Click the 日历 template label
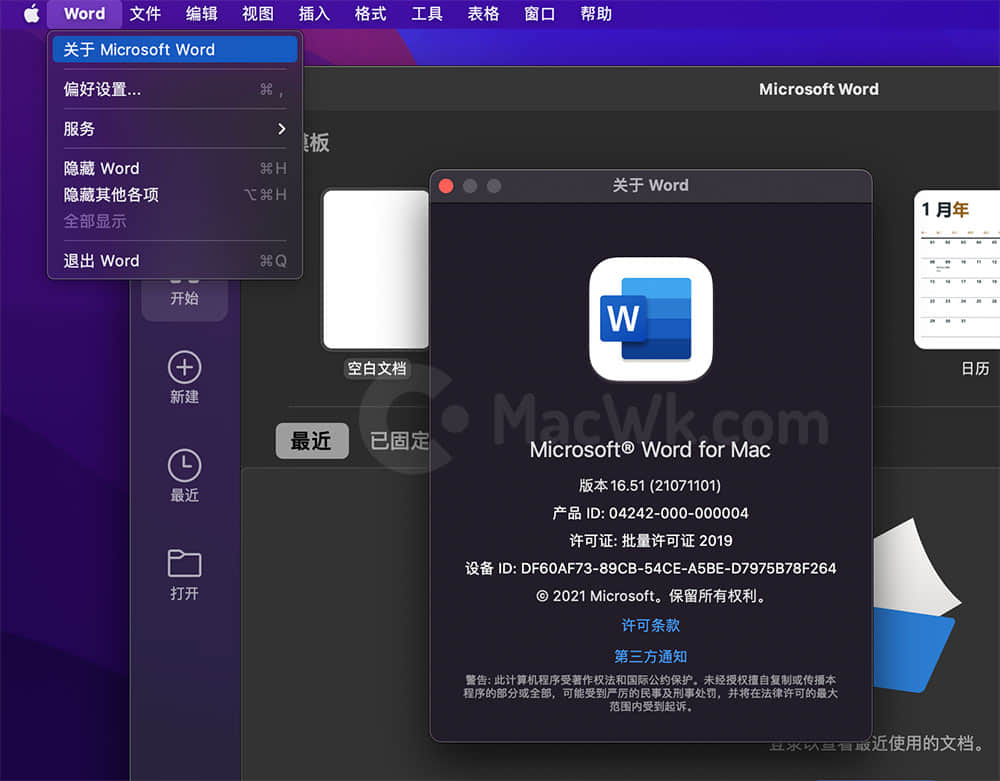The image size is (1000, 781). pyautogui.click(x=975, y=369)
